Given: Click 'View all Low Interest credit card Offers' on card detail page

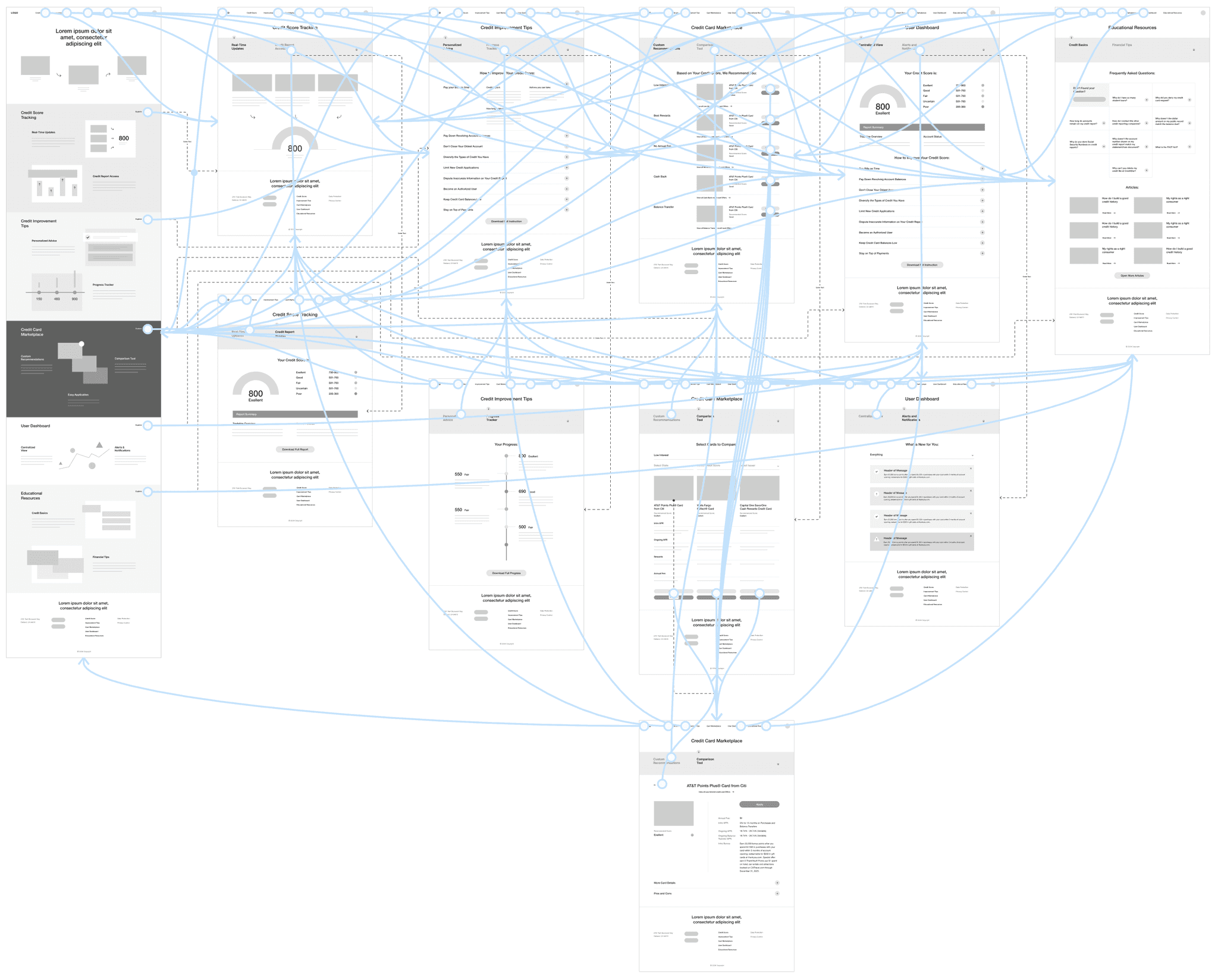Looking at the screenshot, I should pyautogui.click(x=716, y=792).
